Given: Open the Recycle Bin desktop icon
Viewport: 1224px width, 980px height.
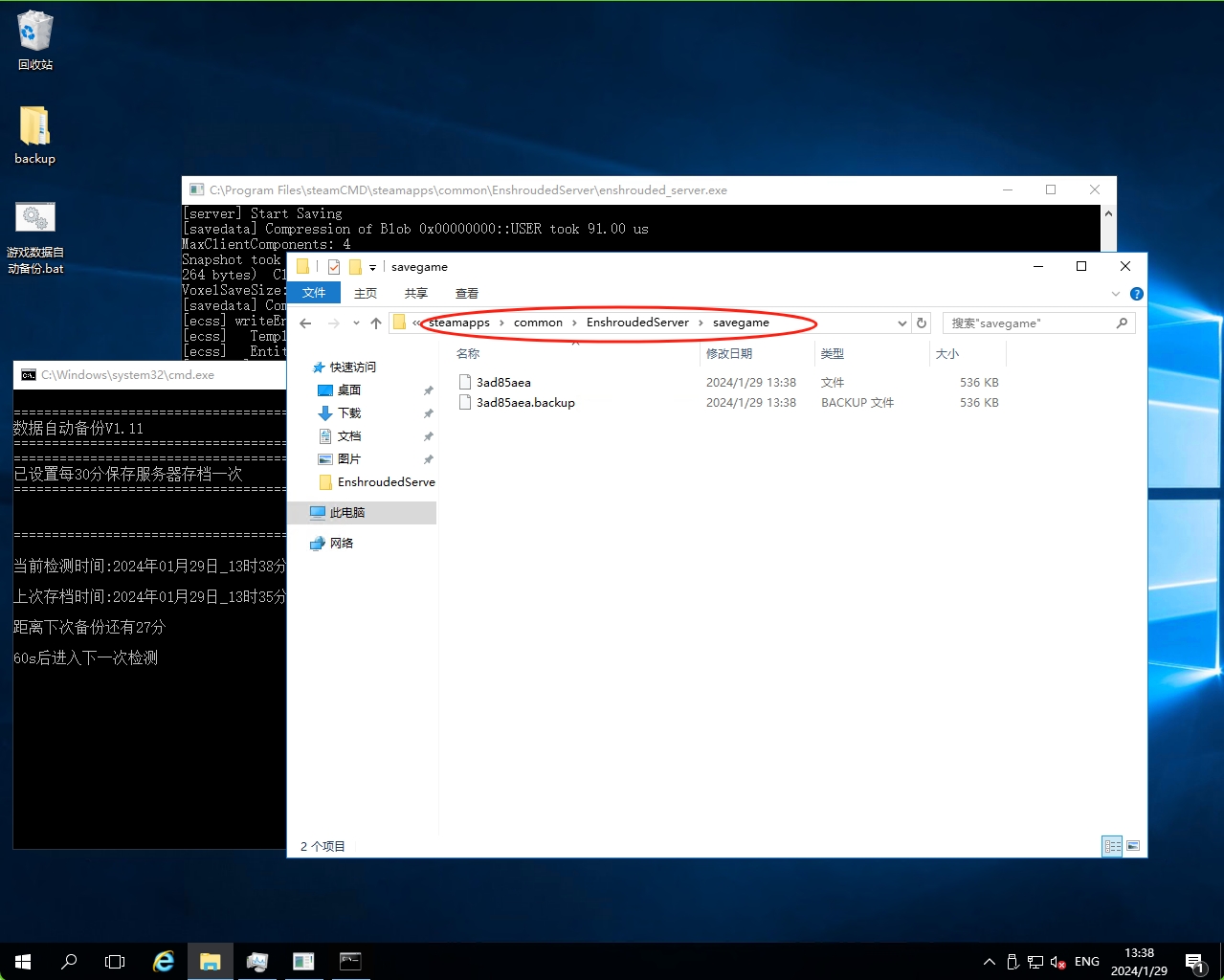Looking at the screenshot, I should [35, 40].
